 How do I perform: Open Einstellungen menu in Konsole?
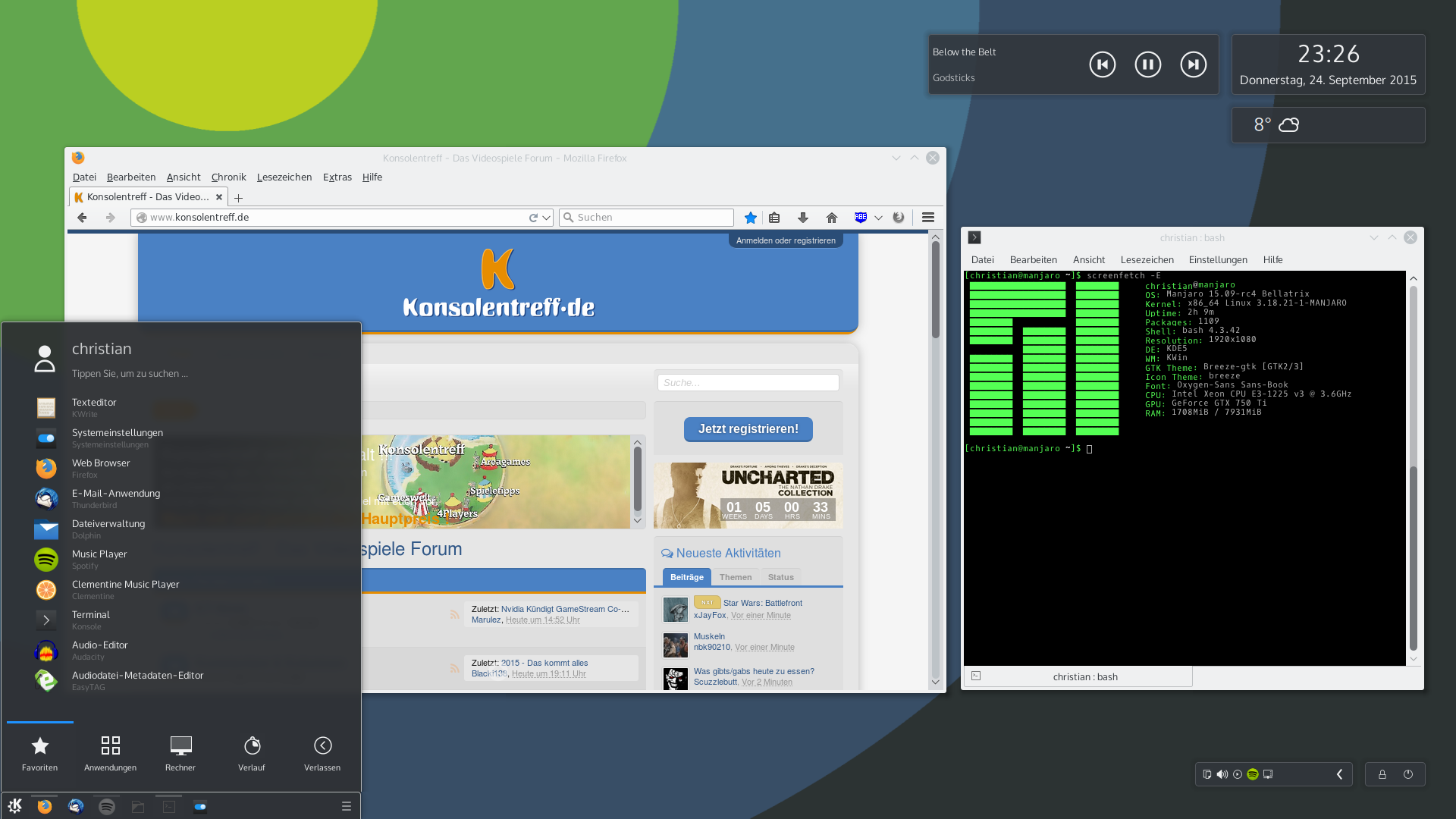(x=1218, y=259)
